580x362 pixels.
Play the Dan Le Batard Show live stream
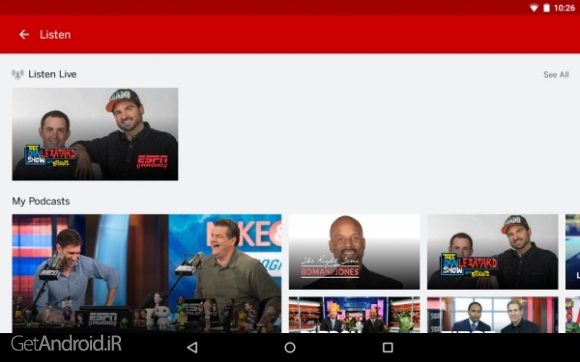pos(95,134)
